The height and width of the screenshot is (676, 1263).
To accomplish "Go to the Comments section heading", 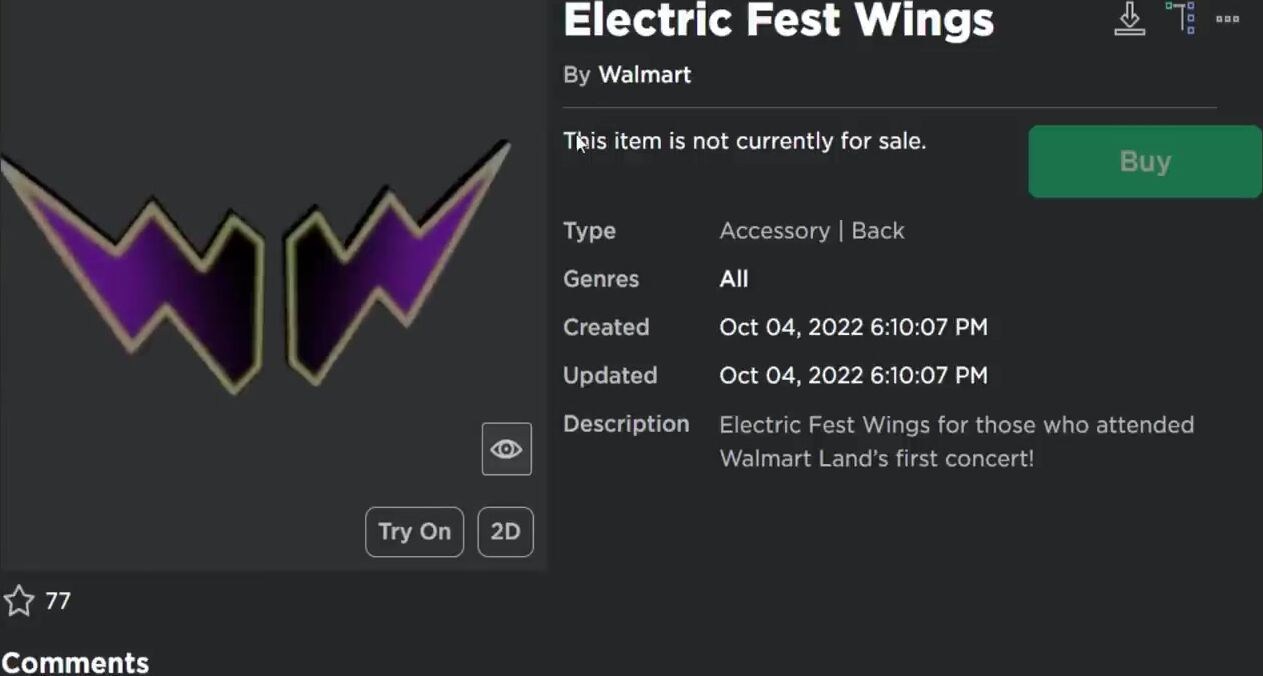I will tap(75, 662).
